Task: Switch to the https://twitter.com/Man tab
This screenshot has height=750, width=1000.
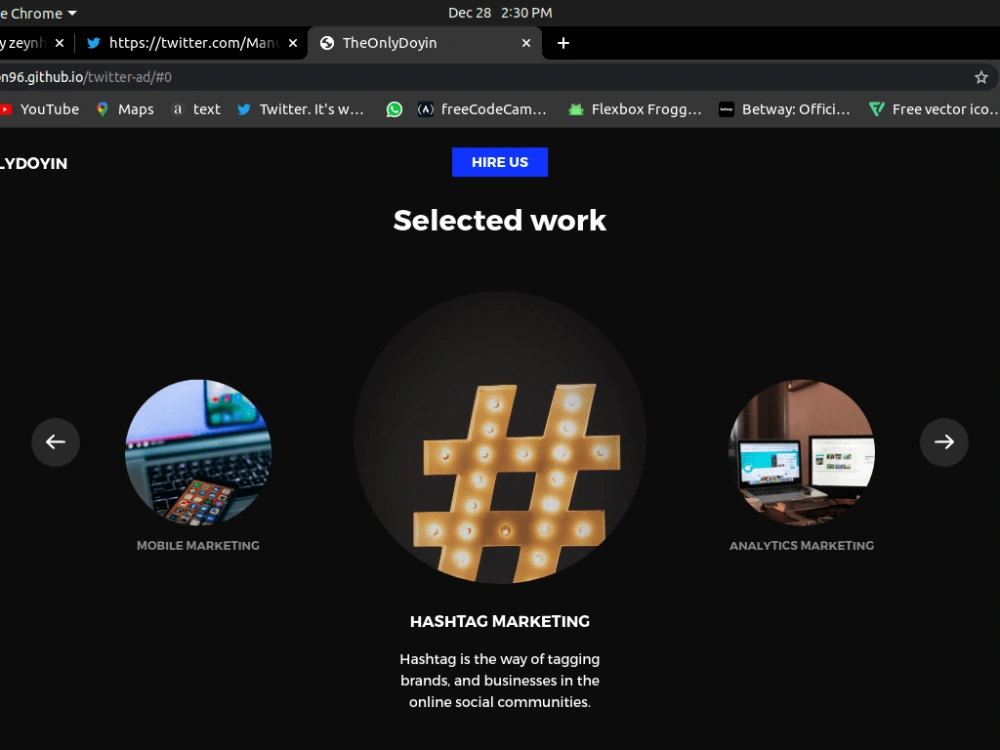Action: pyautogui.click(x=190, y=43)
